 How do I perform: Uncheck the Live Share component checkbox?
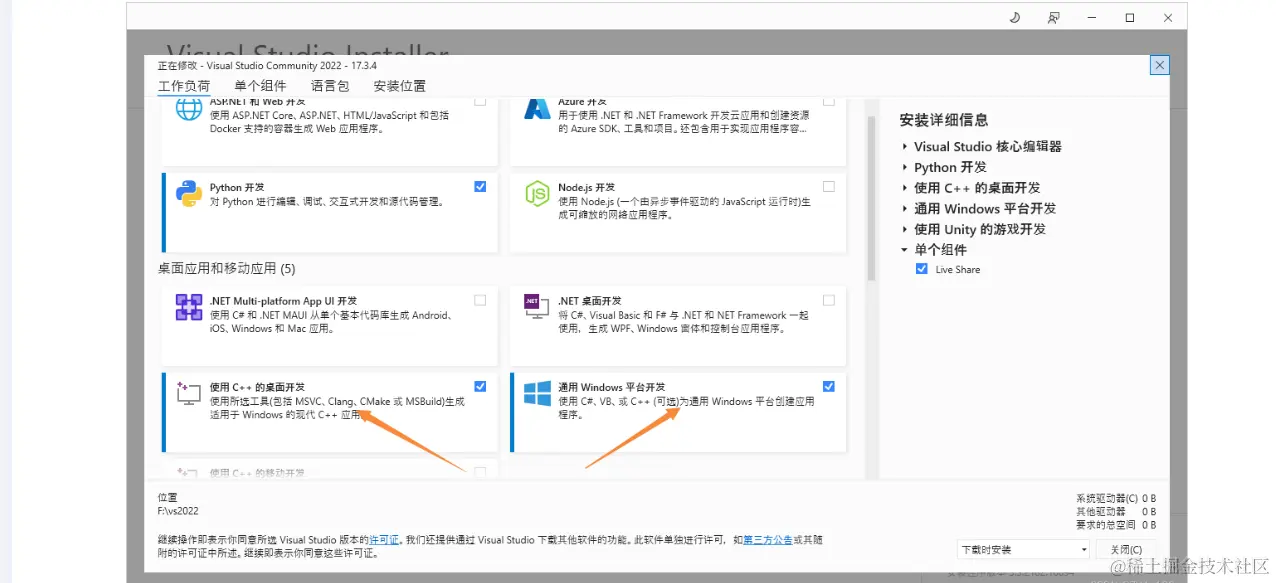[921, 269]
